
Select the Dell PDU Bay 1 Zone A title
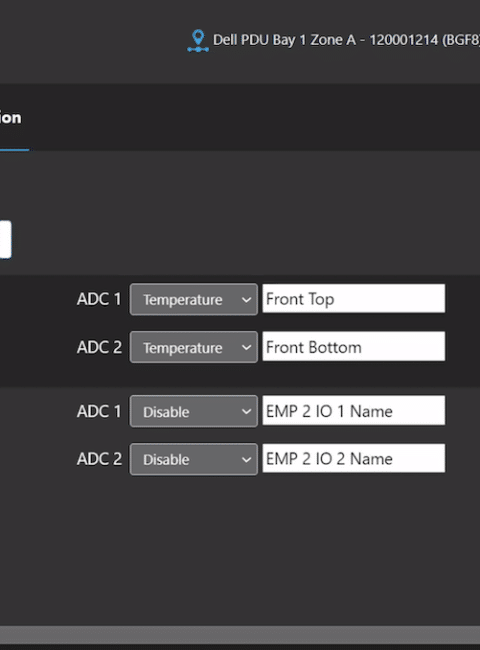click(346, 40)
